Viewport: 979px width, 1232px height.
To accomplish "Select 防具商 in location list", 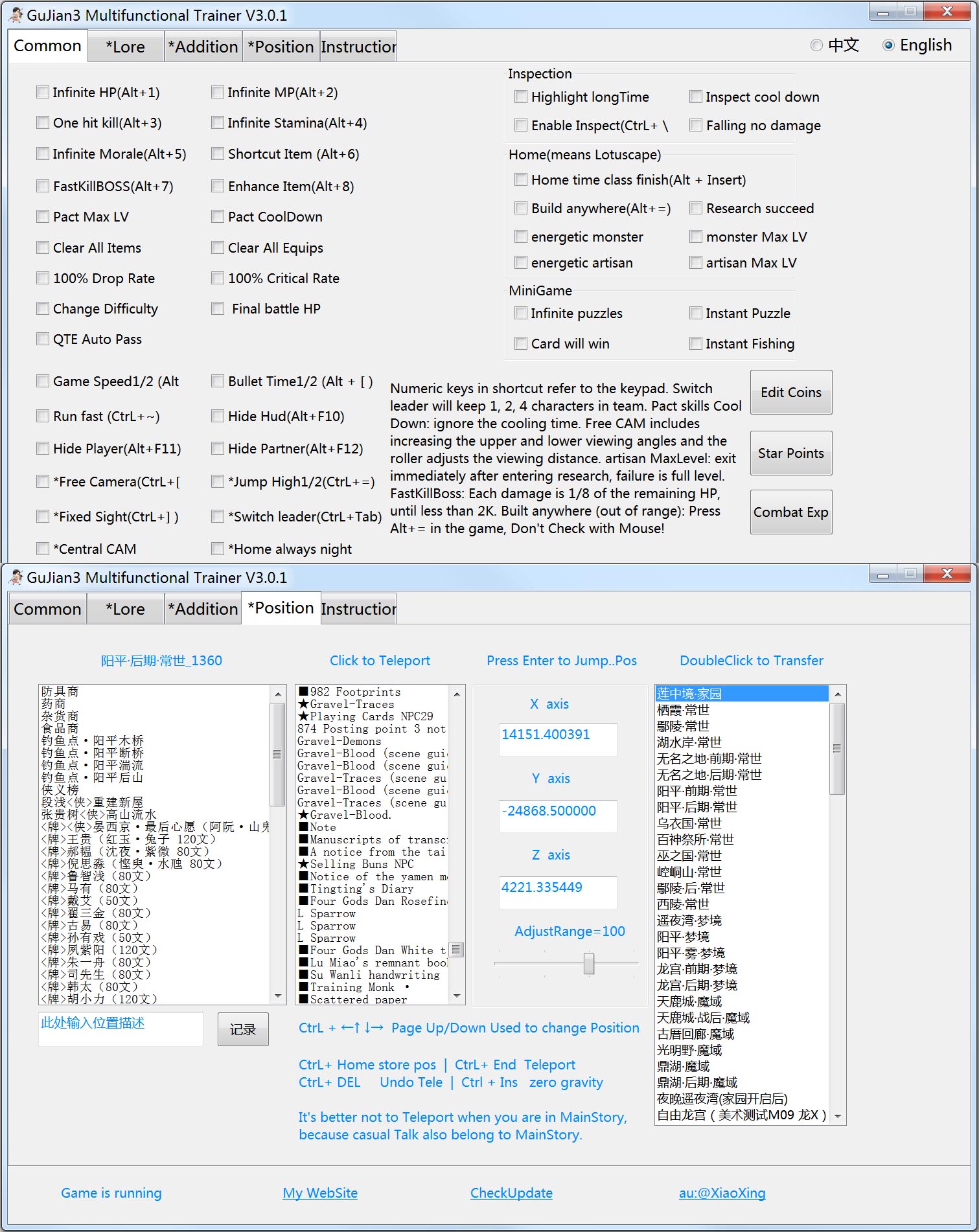I will [154, 692].
